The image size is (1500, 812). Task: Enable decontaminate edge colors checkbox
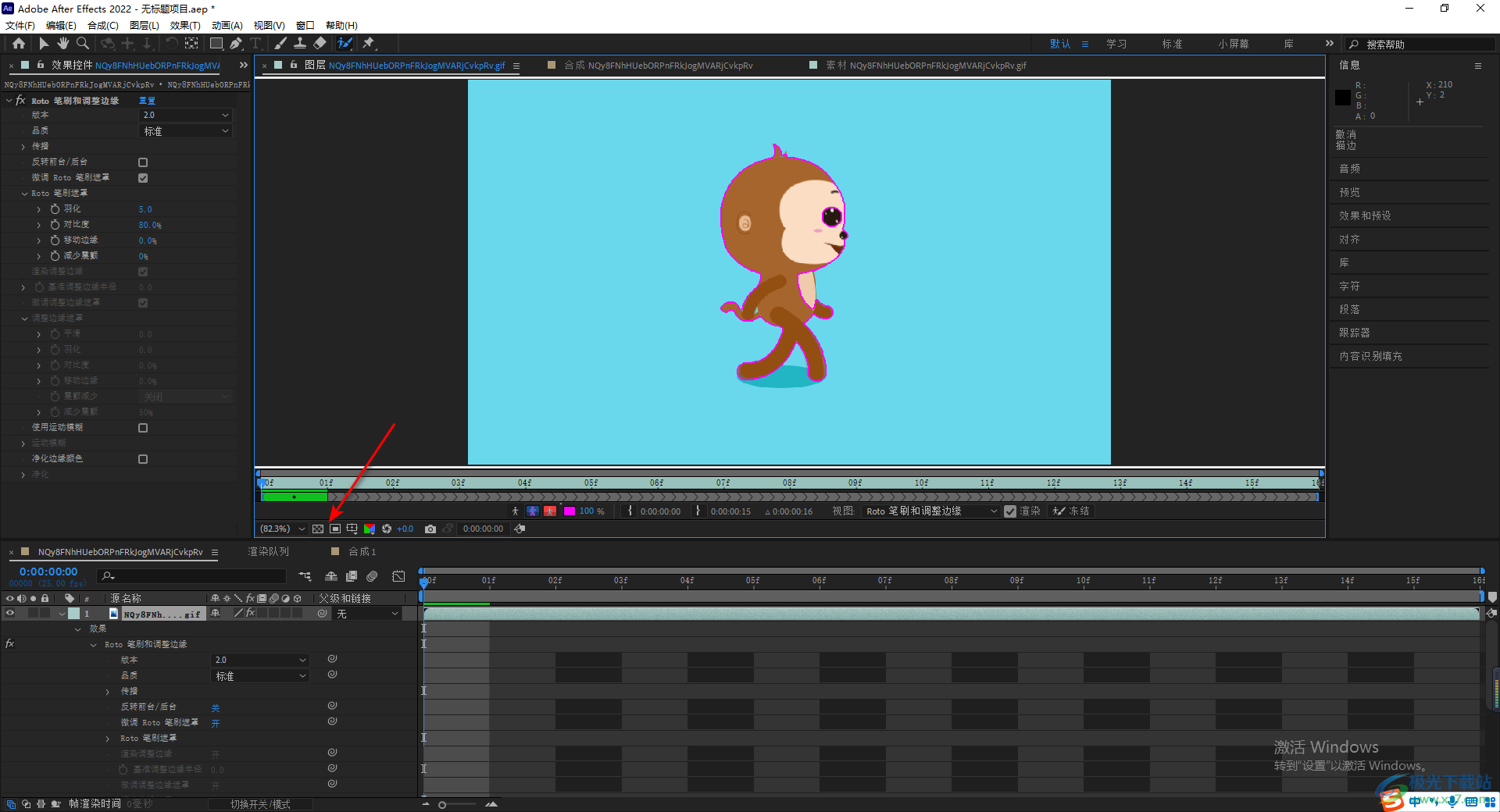click(x=143, y=459)
